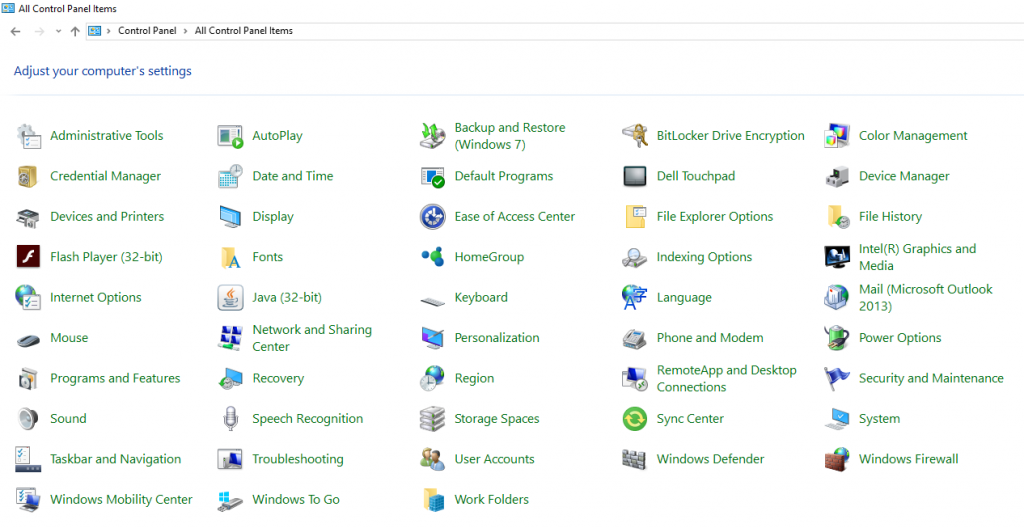The image size is (1024, 528).
Task: Open Ease of Access Center icon
Action: point(432,217)
